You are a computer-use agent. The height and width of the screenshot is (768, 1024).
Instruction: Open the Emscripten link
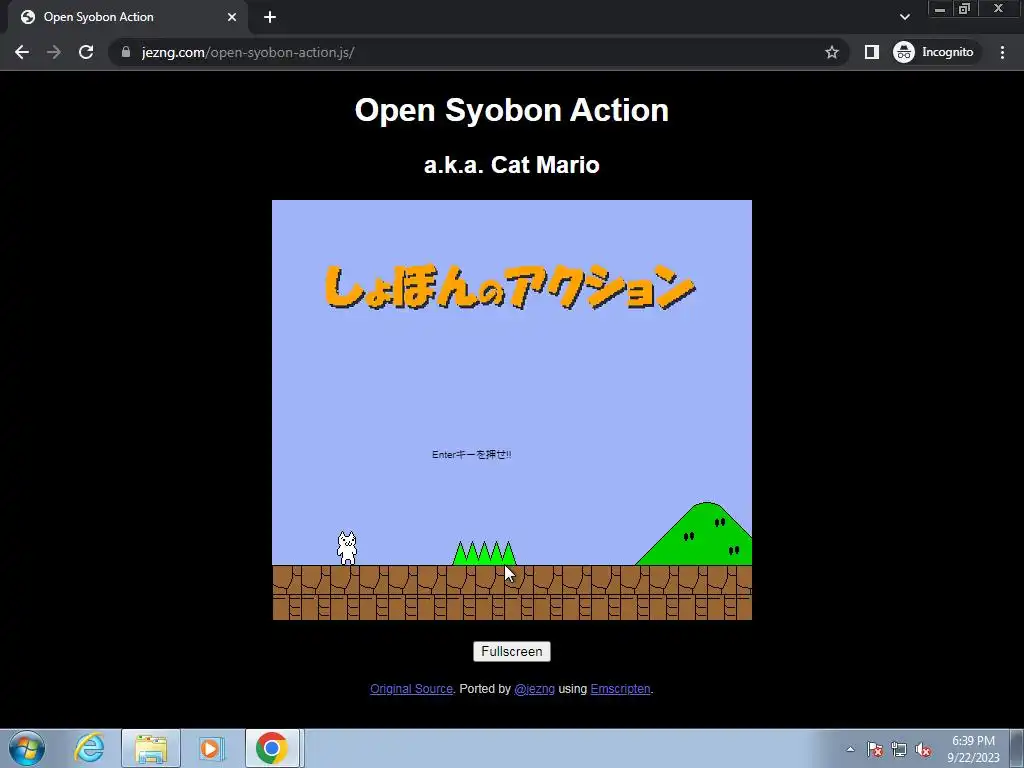(x=620, y=689)
